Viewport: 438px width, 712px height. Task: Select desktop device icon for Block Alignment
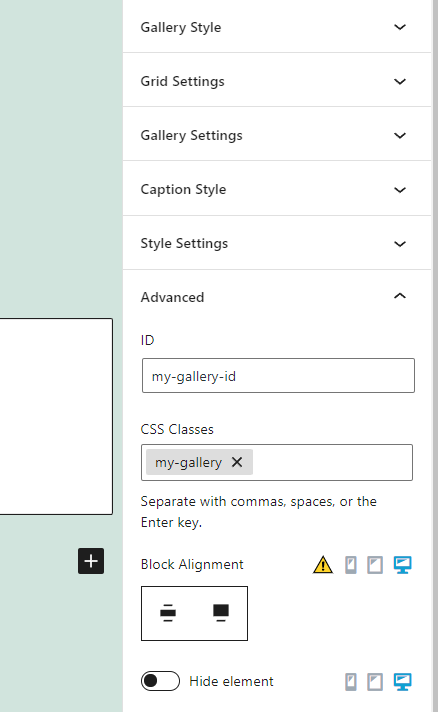[x=402, y=565]
